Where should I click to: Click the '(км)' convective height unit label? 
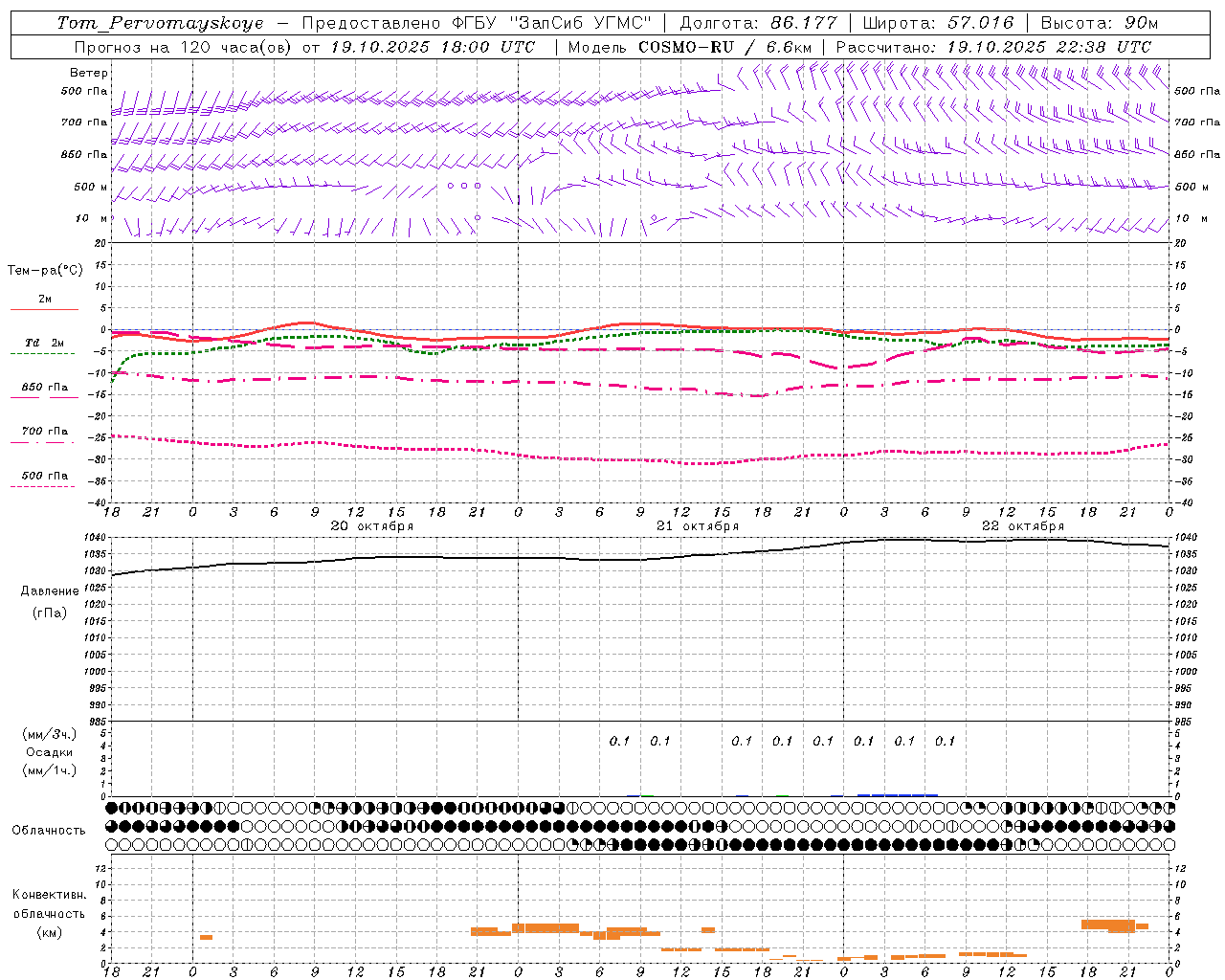click(50, 932)
